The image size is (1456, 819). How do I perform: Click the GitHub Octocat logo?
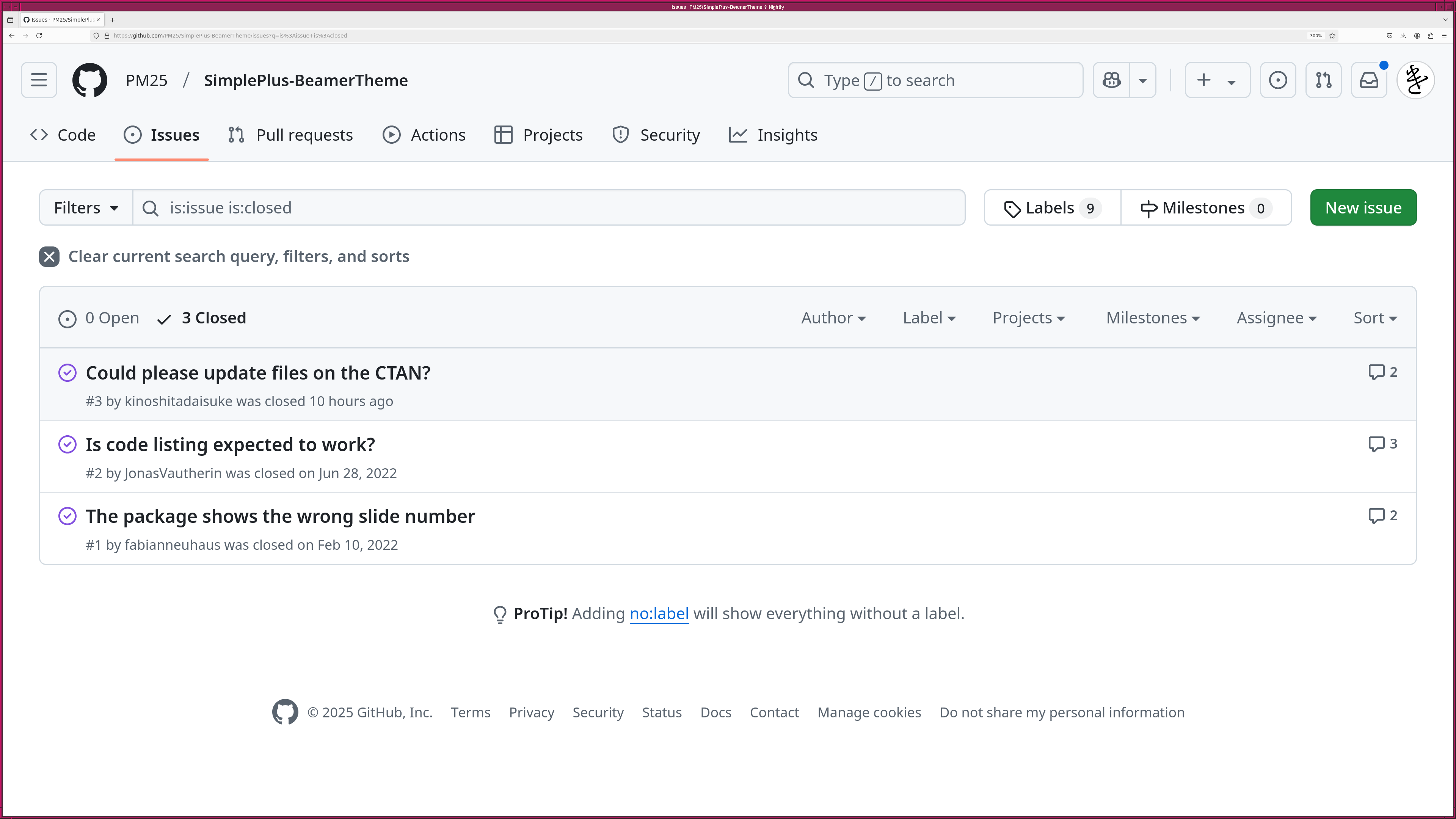[x=90, y=80]
